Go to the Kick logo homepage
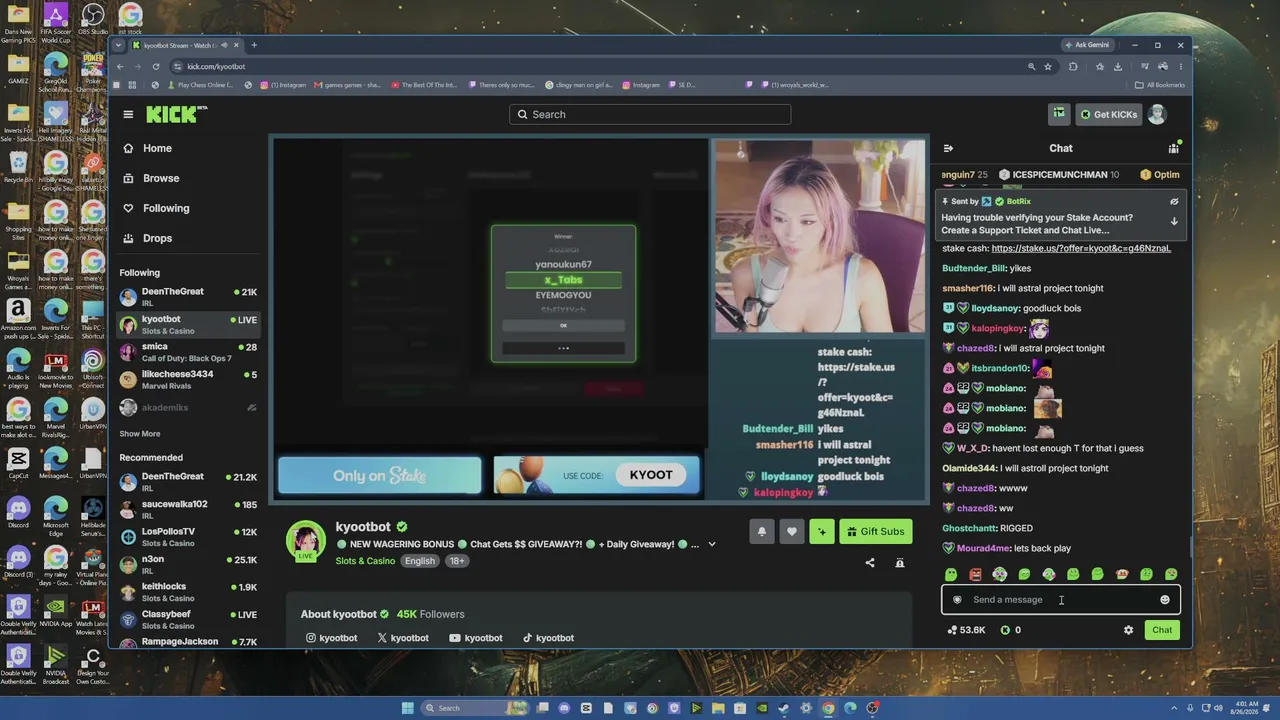The height and width of the screenshot is (720, 1280). [x=176, y=114]
